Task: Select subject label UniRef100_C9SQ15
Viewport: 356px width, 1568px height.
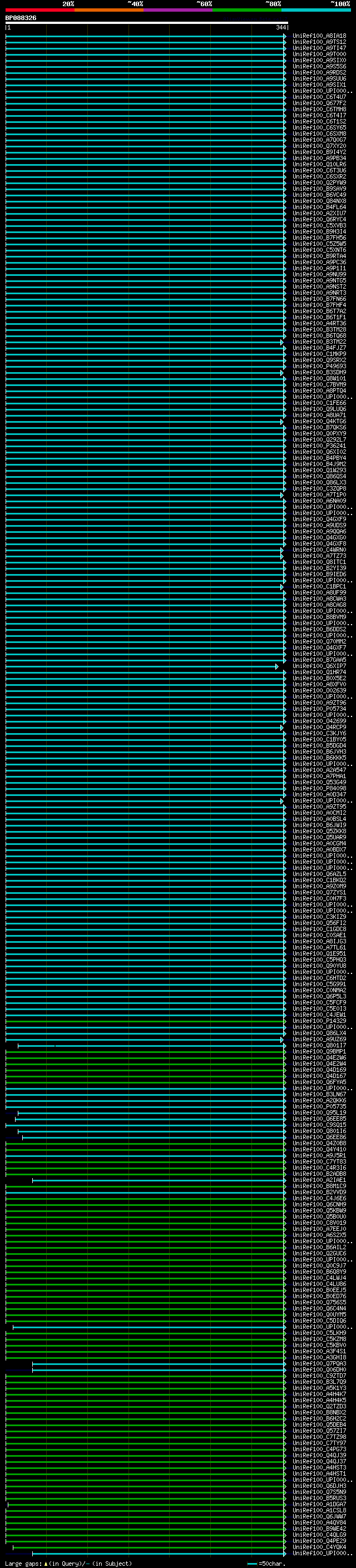Action: point(319,1125)
